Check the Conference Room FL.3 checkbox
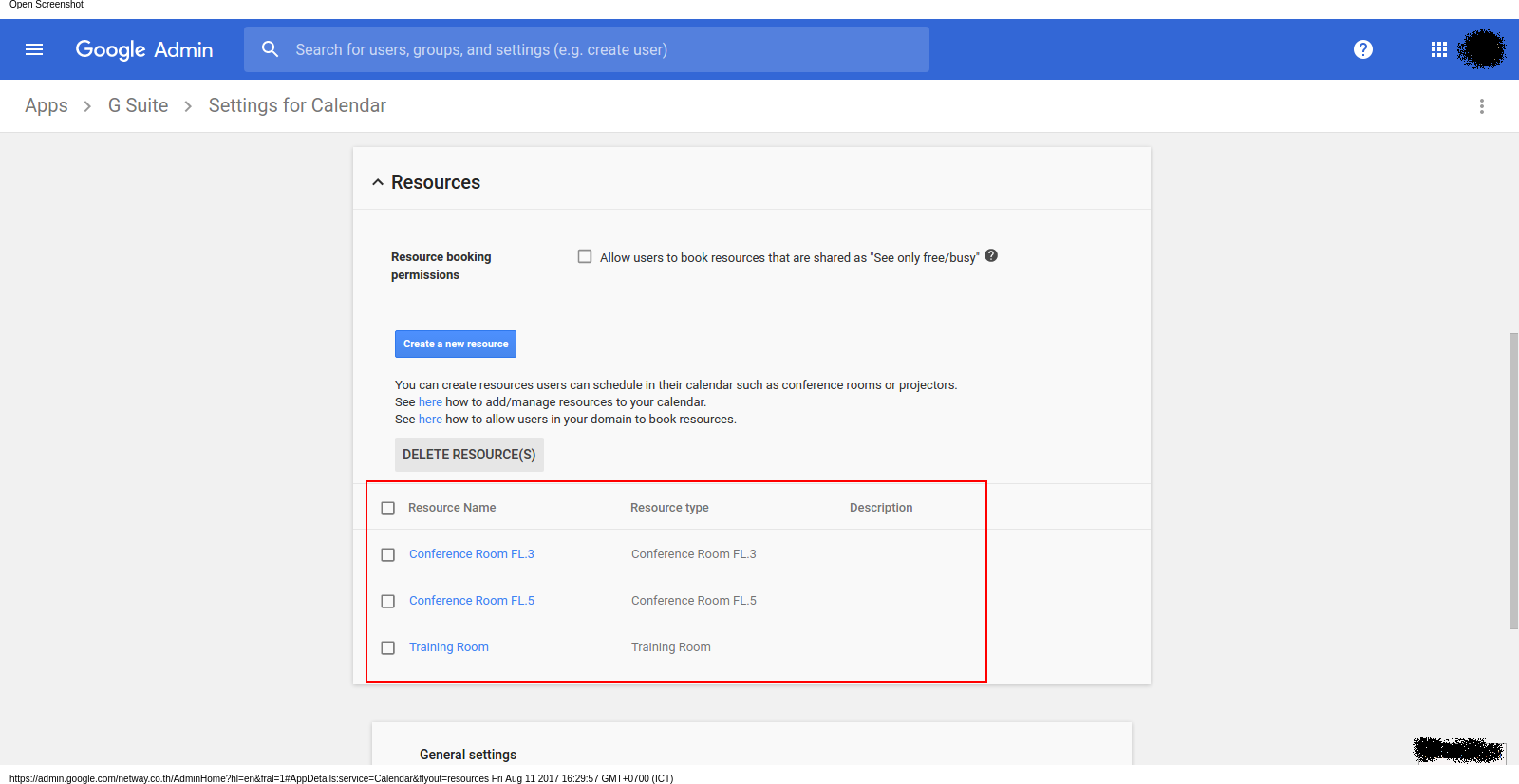1519x784 pixels. [x=388, y=555]
